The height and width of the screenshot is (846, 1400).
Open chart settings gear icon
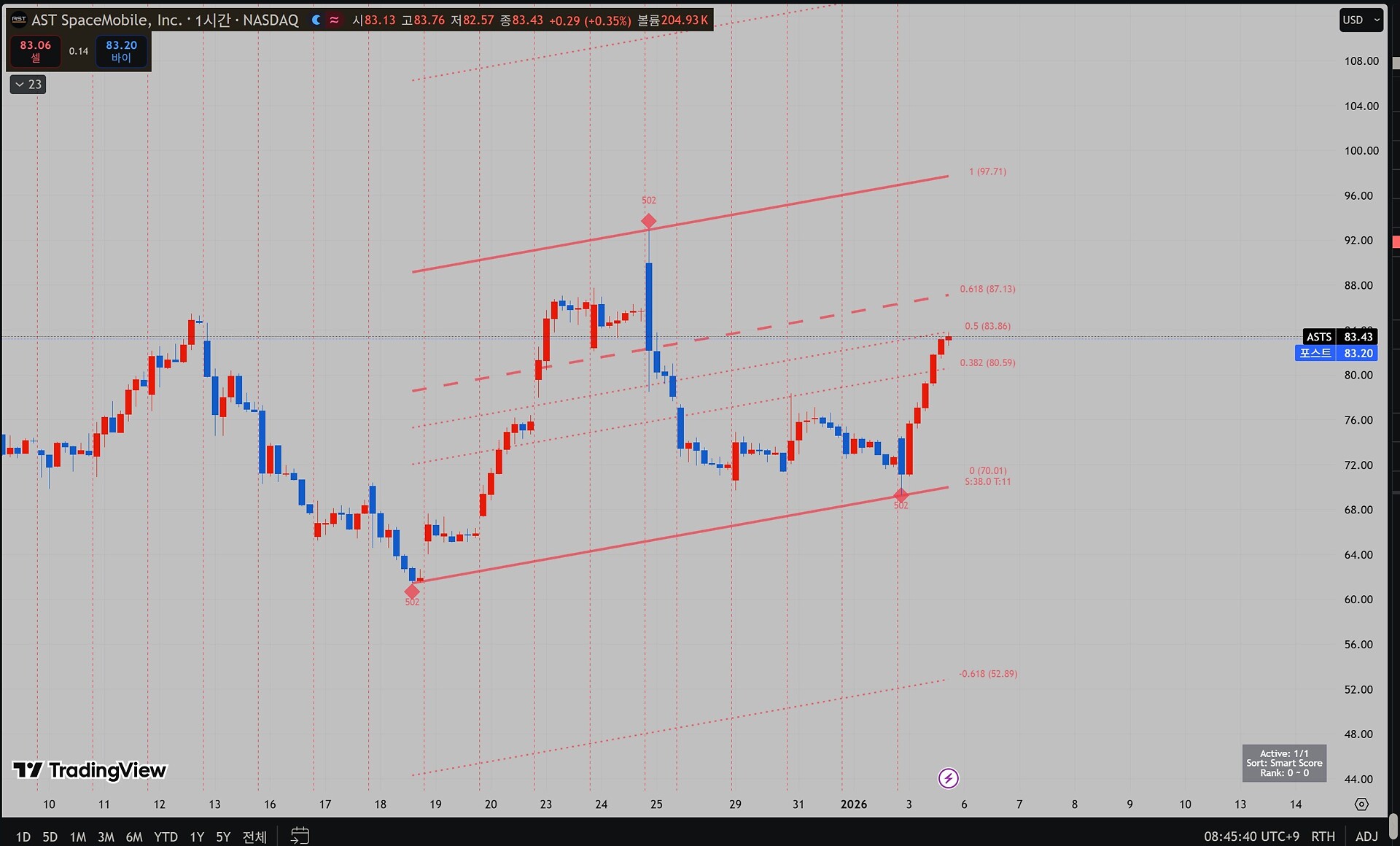click(1361, 804)
